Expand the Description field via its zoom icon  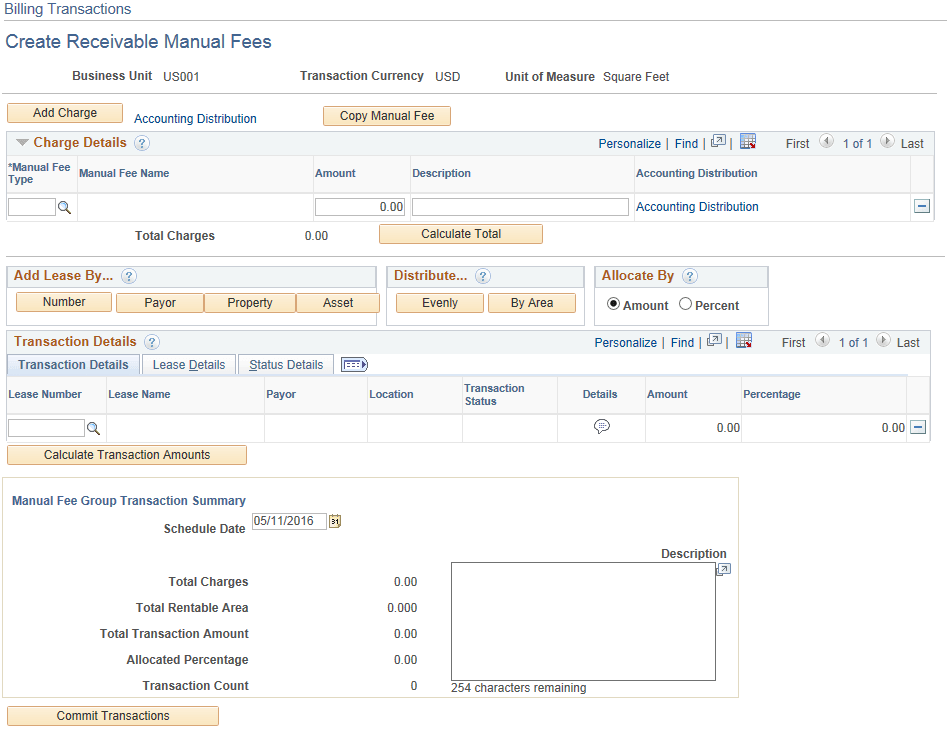(724, 568)
